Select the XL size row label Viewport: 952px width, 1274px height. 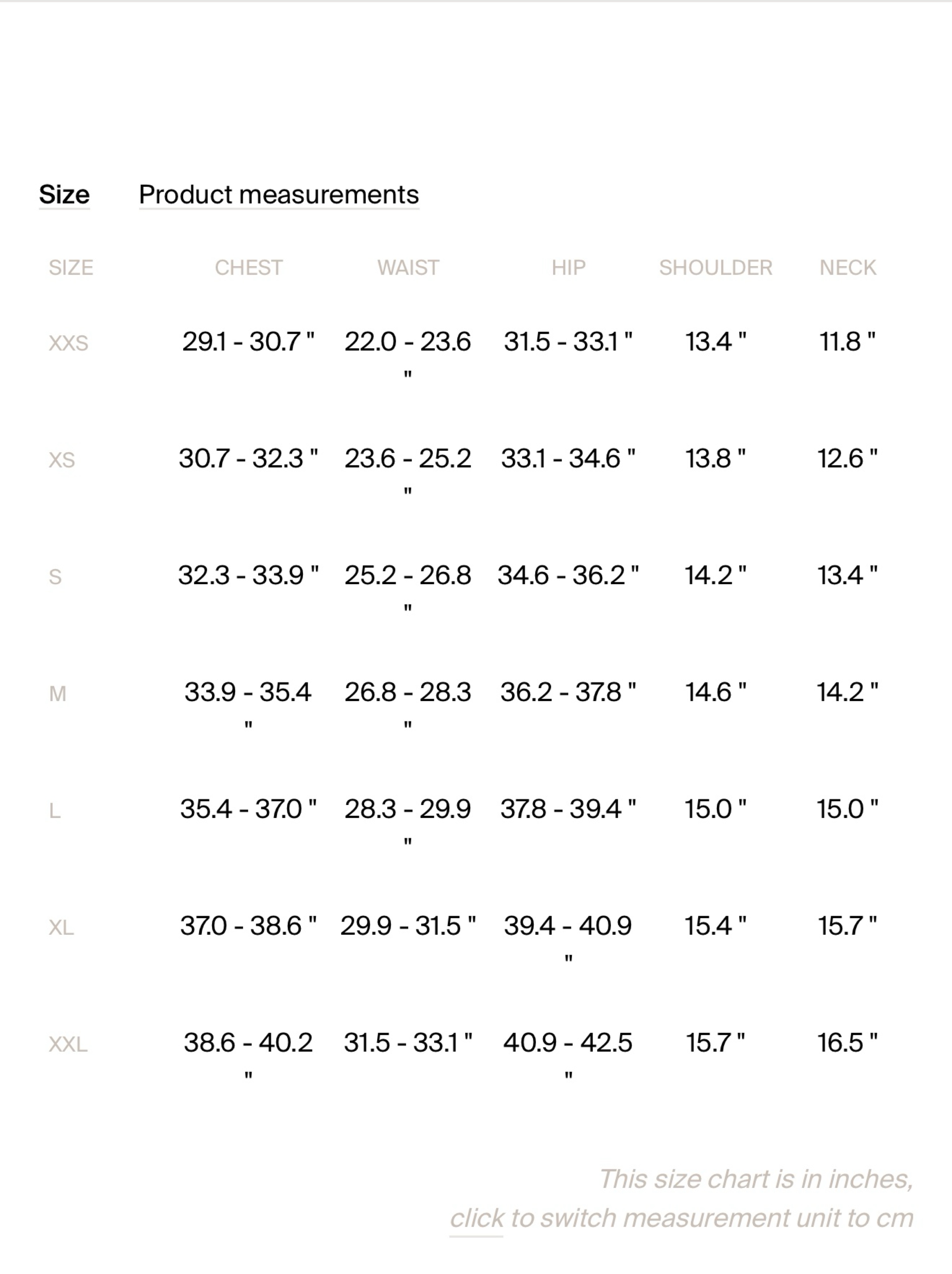[x=61, y=928]
